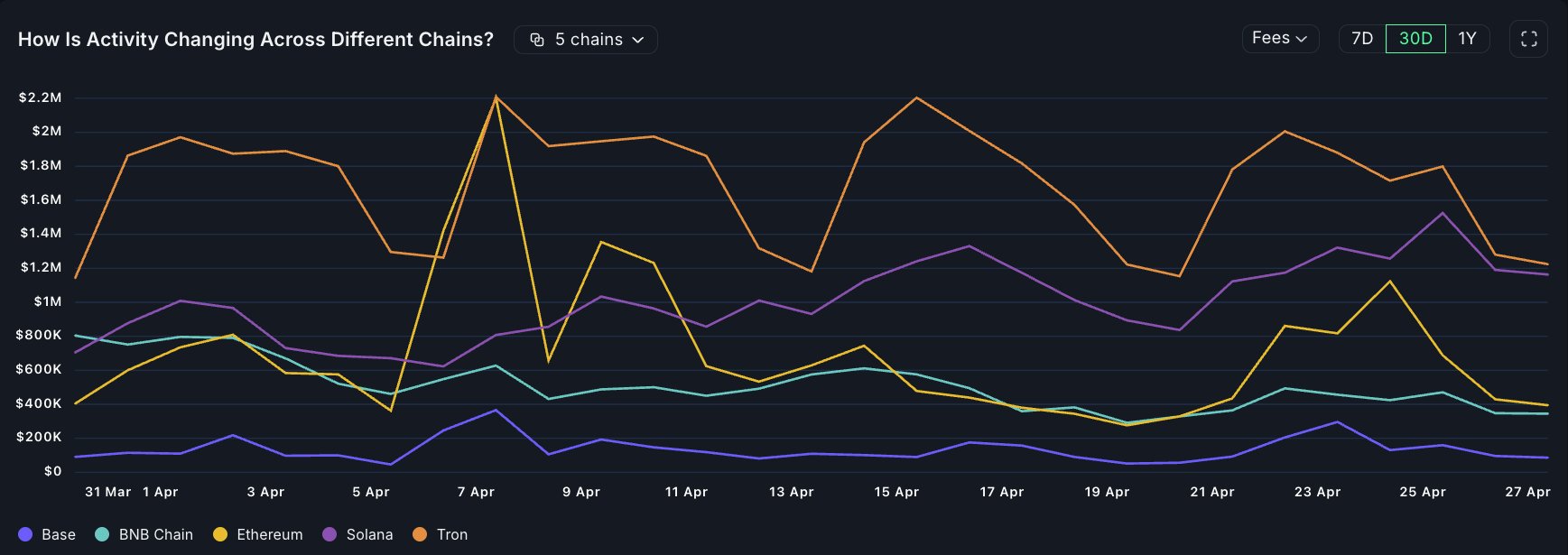Viewport: 1568px width, 555px height.
Task: Switch to 1Y time range
Action: pos(1467,39)
